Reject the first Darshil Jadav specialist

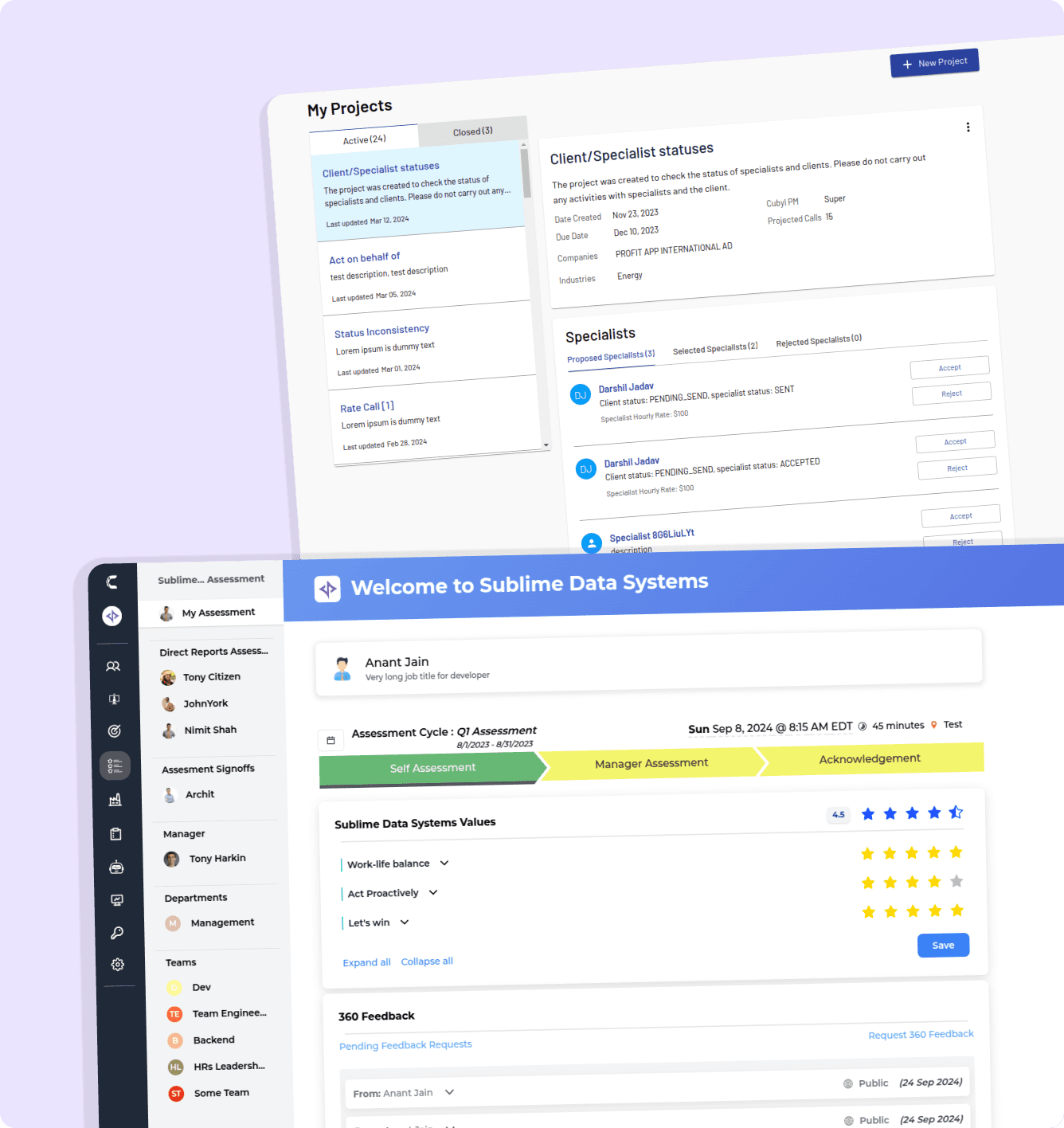951,394
